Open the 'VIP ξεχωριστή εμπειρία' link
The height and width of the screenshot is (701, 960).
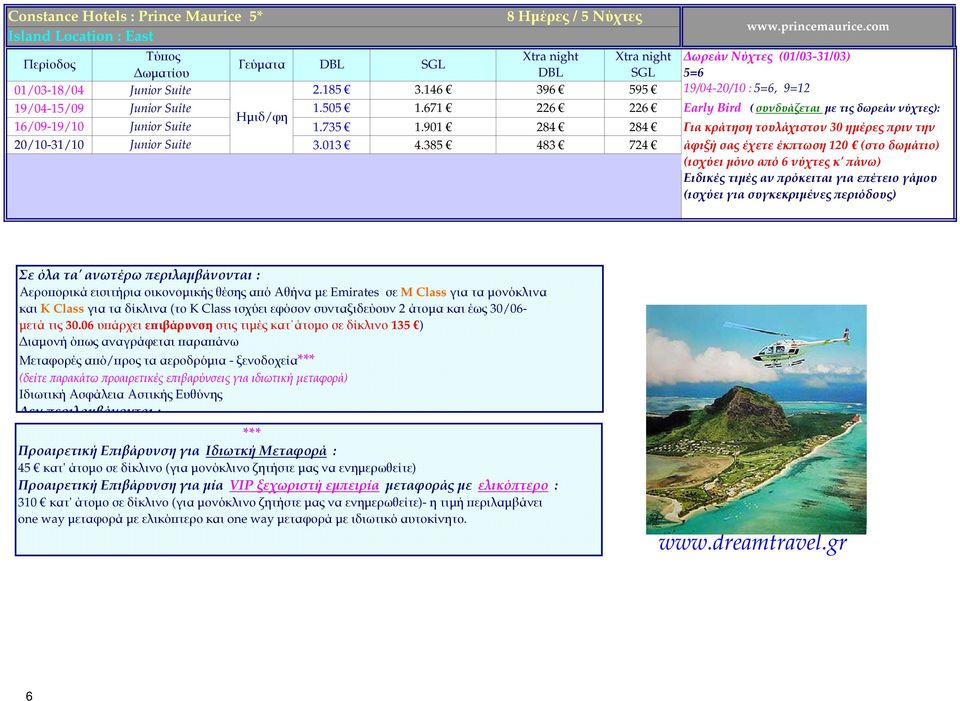tap(304, 485)
